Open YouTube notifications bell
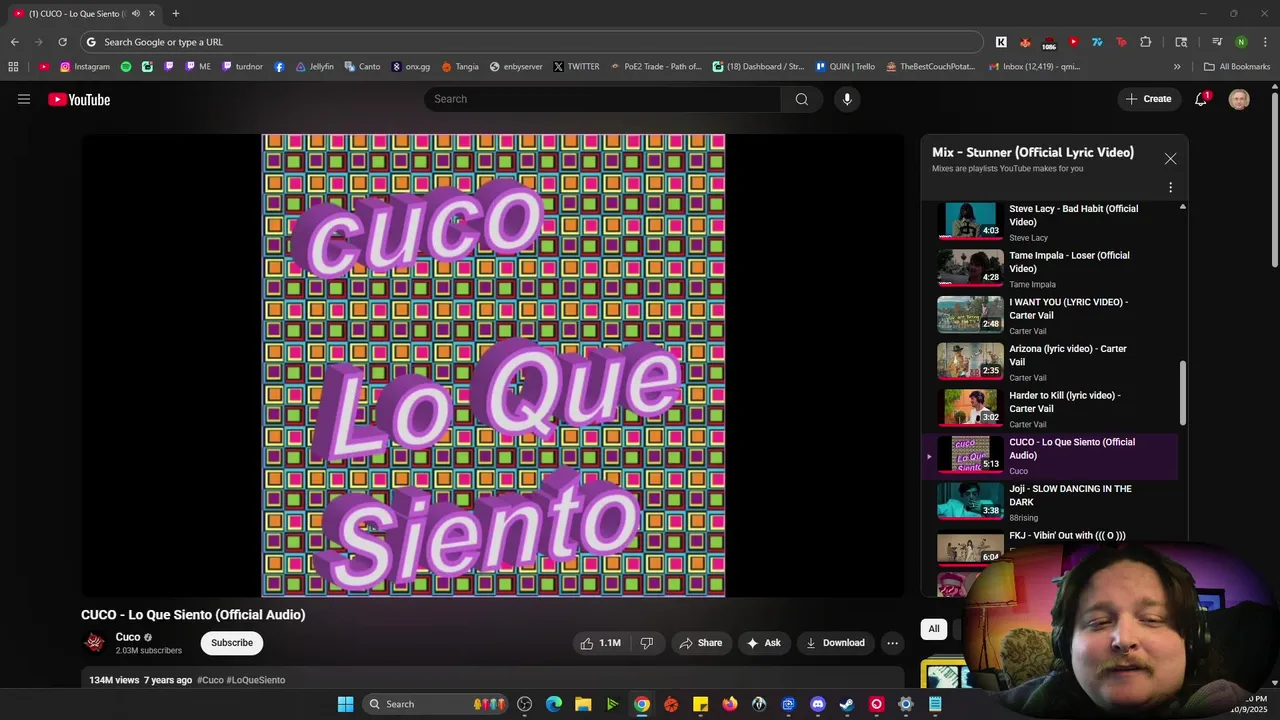1280x720 pixels. point(1201,99)
